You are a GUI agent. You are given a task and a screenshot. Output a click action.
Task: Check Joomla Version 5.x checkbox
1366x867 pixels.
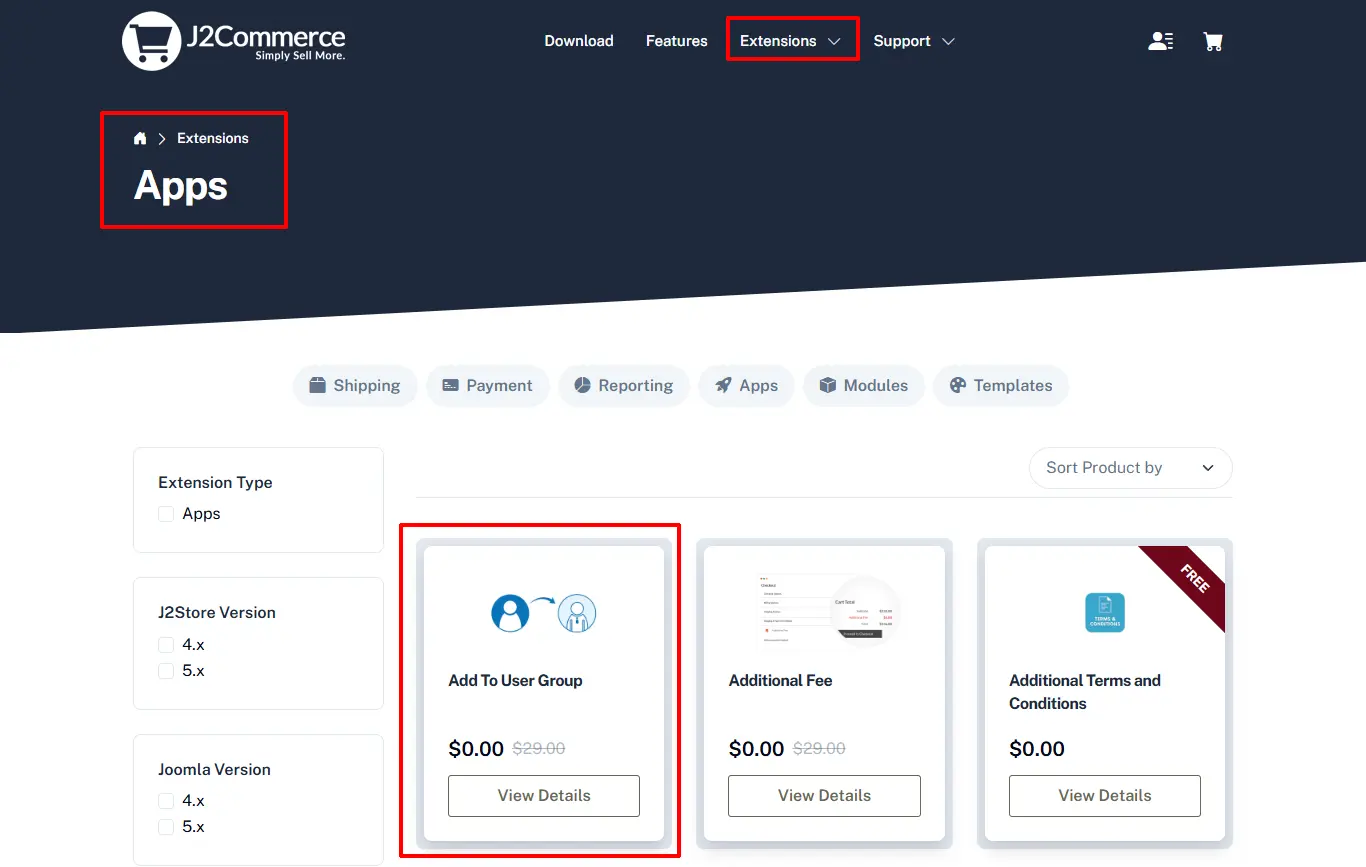click(166, 827)
